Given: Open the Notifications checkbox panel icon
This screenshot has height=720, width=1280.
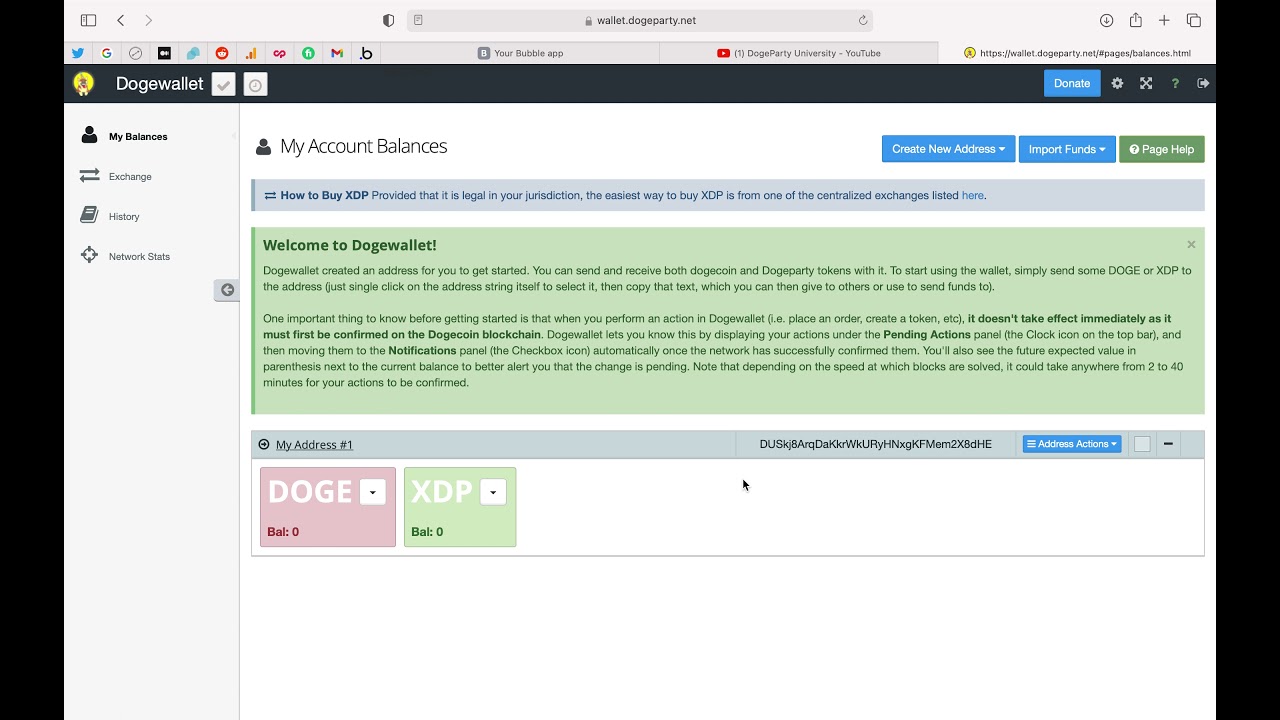Looking at the screenshot, I should pos(224,85).
